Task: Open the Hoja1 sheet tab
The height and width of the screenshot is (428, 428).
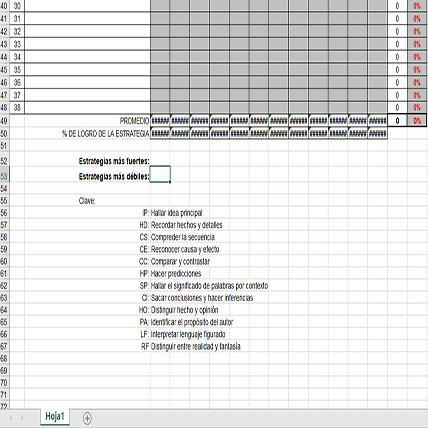Action: point(55,416)
